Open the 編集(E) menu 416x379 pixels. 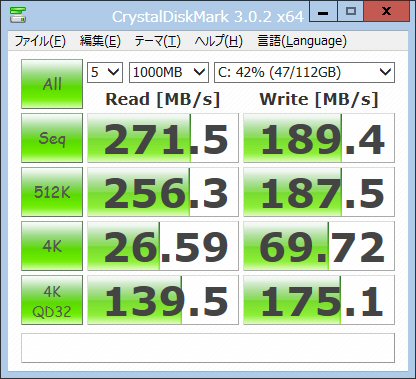(100, 41)
